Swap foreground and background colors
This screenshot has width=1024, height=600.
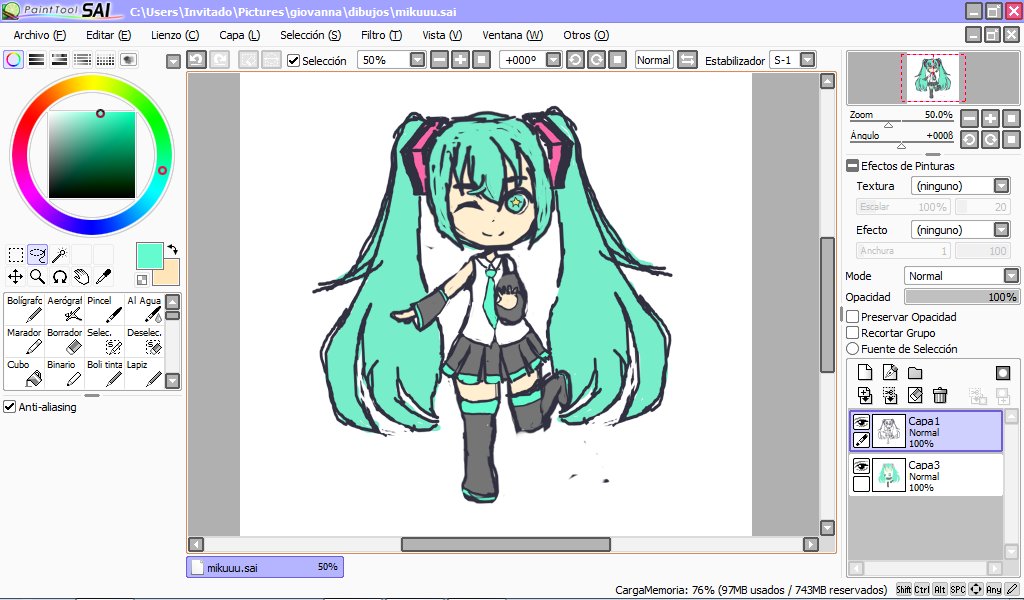click(x=172, y=249)
